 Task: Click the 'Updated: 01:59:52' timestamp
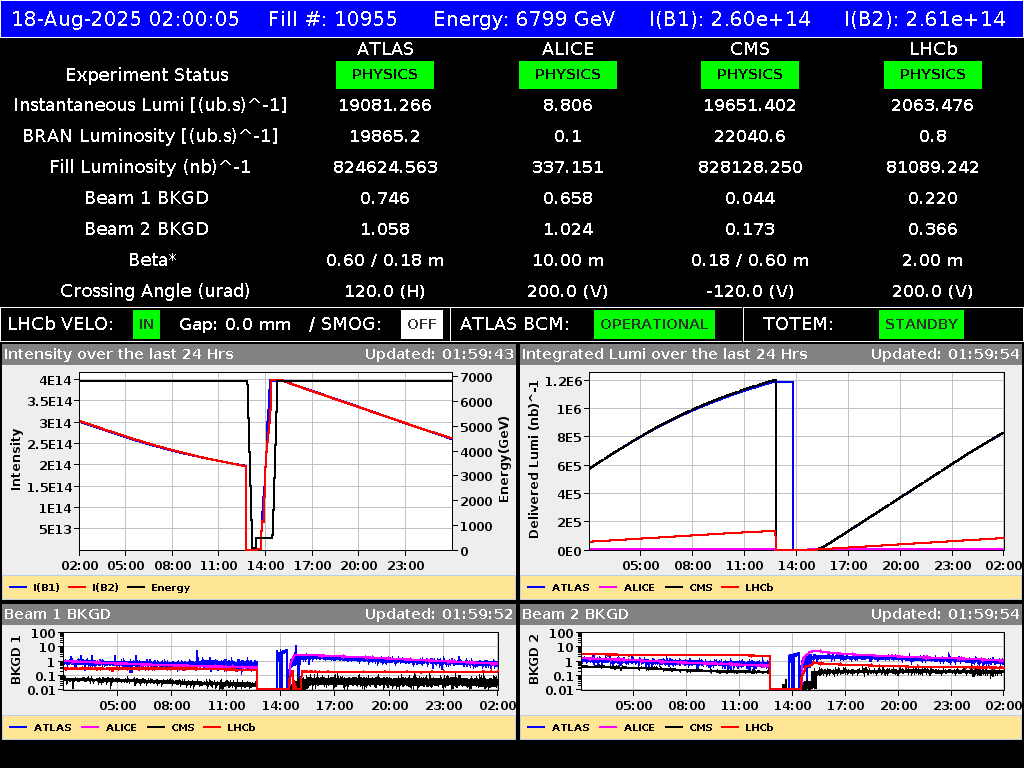(439, 614)
